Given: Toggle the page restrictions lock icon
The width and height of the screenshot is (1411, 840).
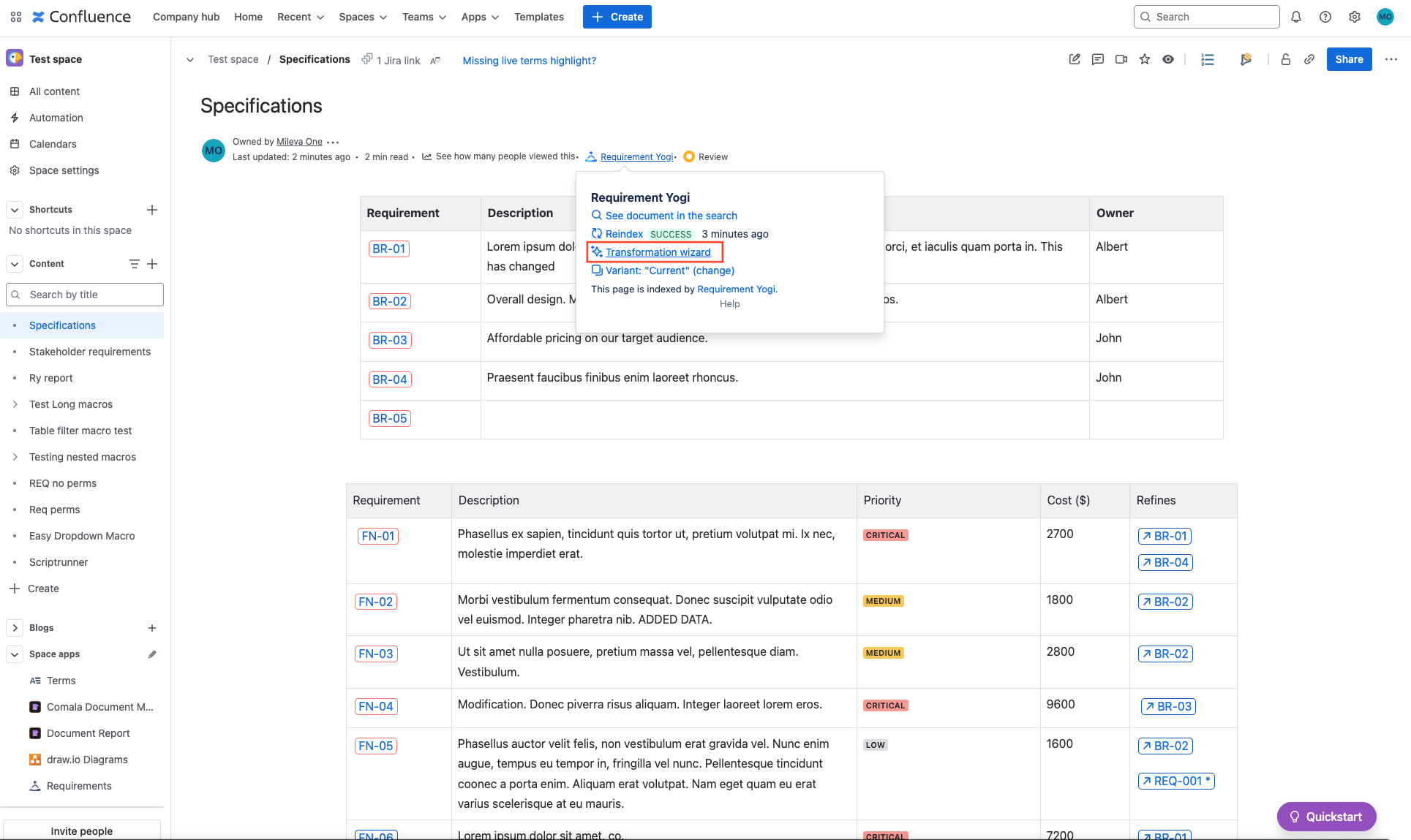Looking at the screenshot, I should (1285, 59).
